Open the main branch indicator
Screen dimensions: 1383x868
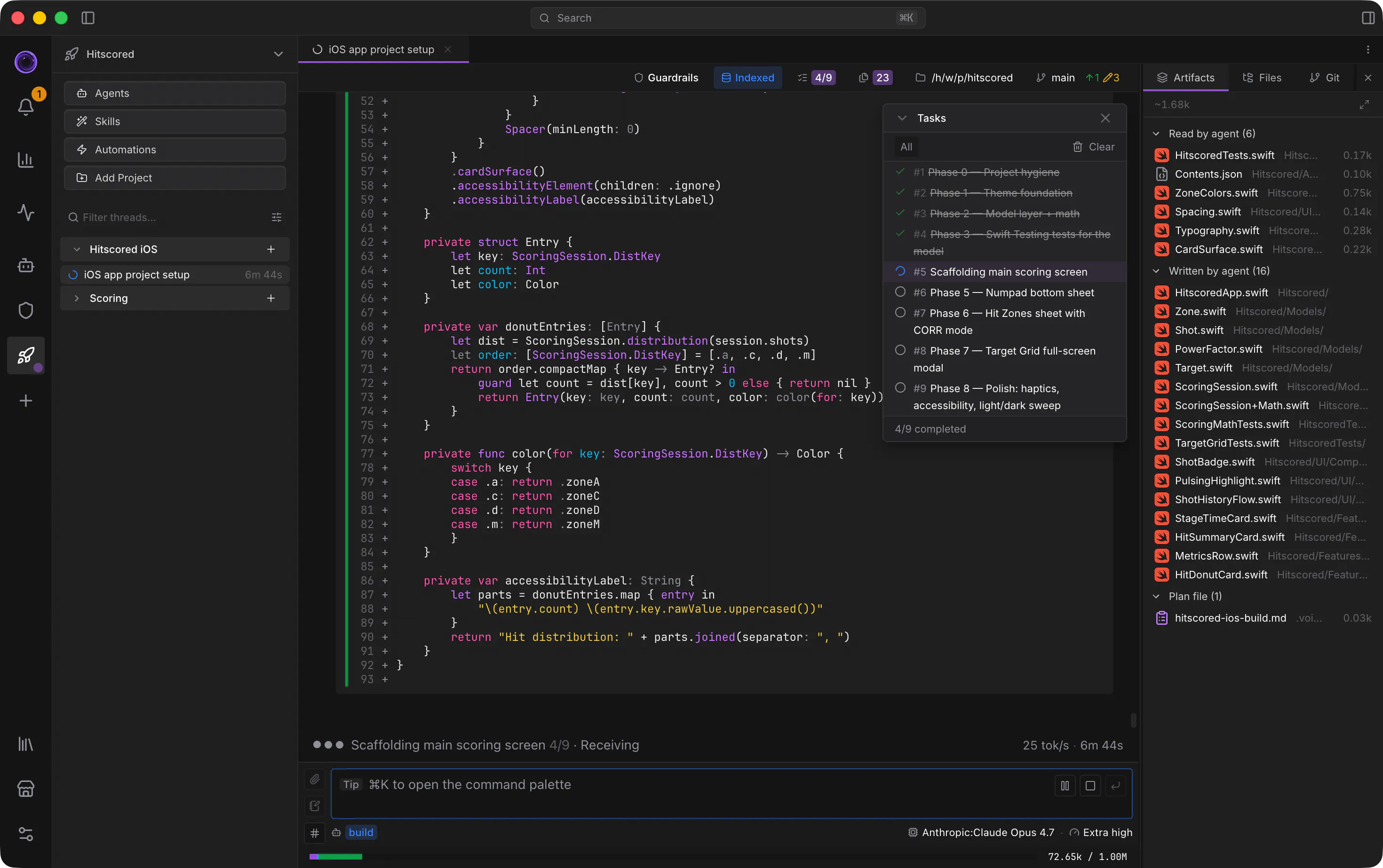pyautogui.click(x=1056, y=78)
